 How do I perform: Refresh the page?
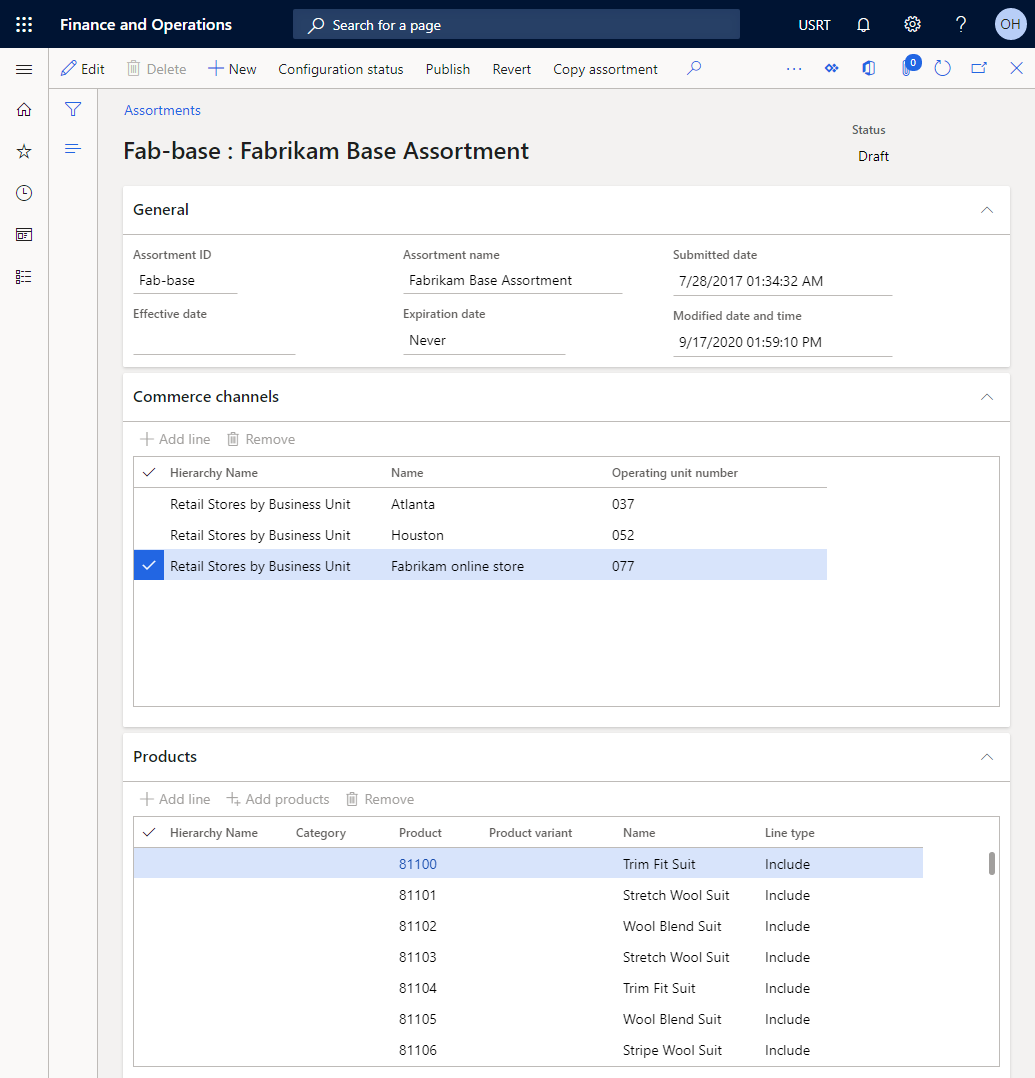tap(942, 68)
